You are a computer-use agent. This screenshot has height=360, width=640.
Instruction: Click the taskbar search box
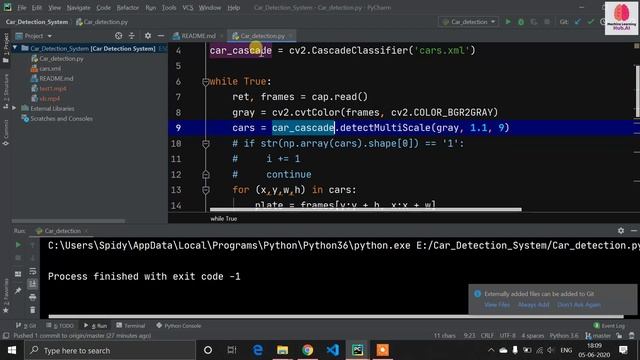(110, 350)
